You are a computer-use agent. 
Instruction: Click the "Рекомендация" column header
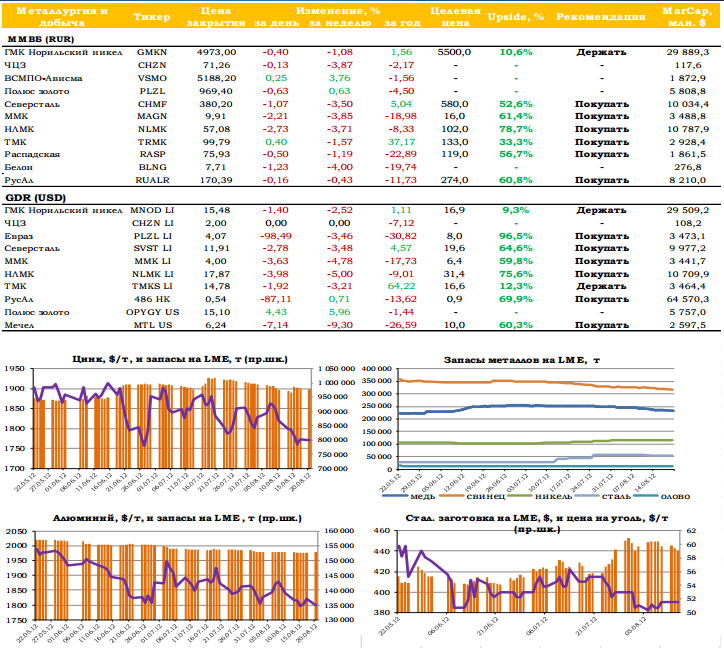(x=601, y=17)
